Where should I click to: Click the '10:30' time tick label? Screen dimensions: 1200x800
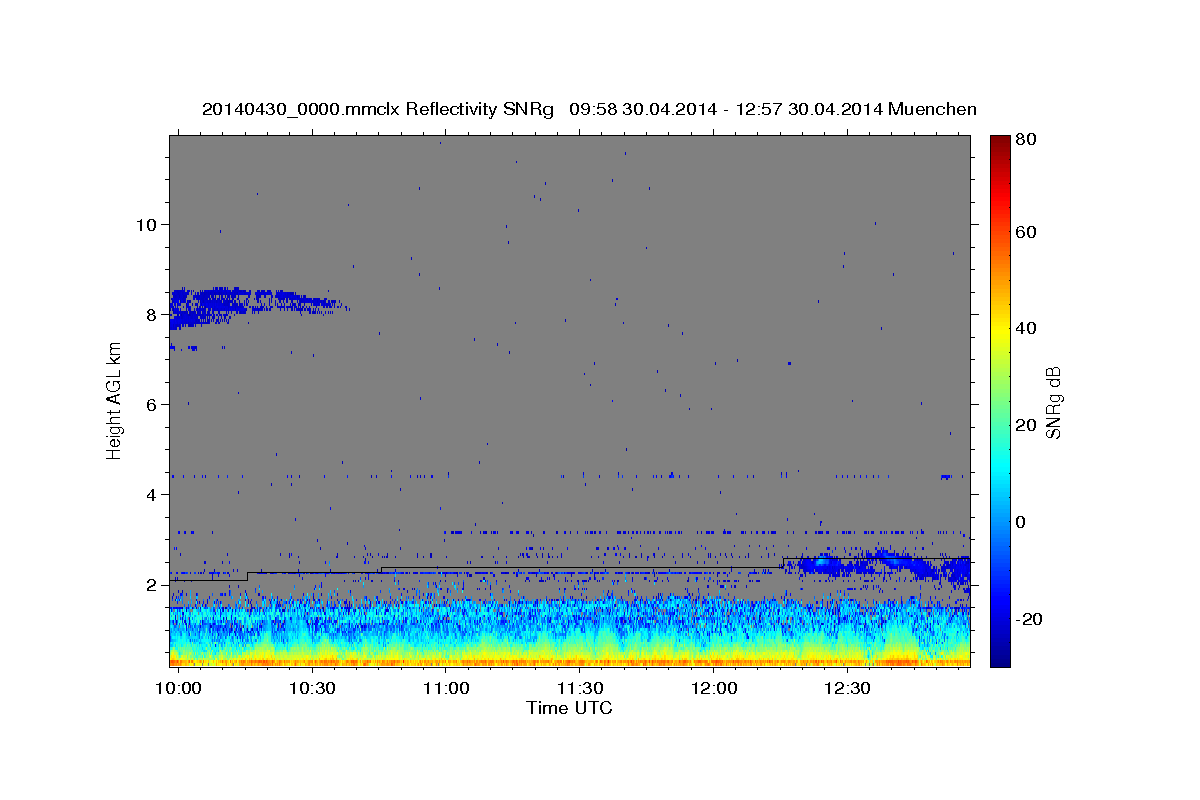coord(312,689)
